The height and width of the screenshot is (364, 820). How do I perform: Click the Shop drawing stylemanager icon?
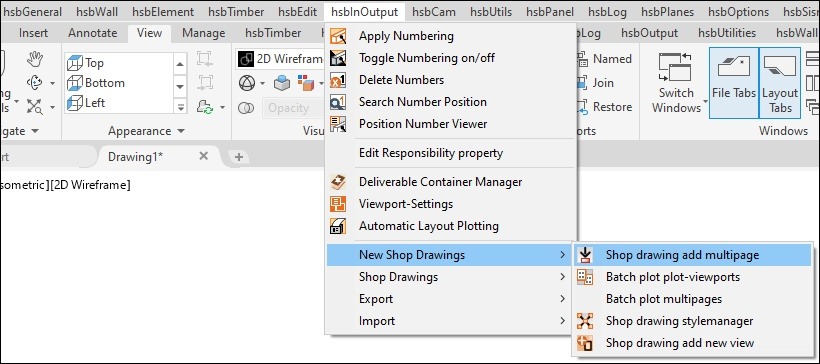[x=585, y=321]
